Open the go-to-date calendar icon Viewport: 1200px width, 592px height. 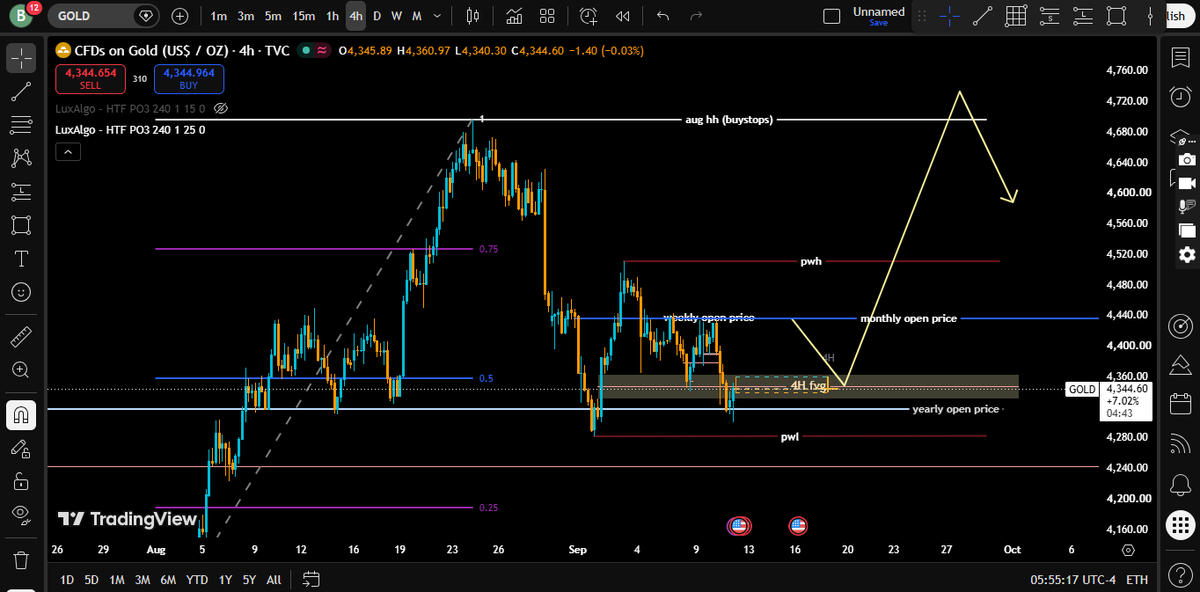point(310,579)
